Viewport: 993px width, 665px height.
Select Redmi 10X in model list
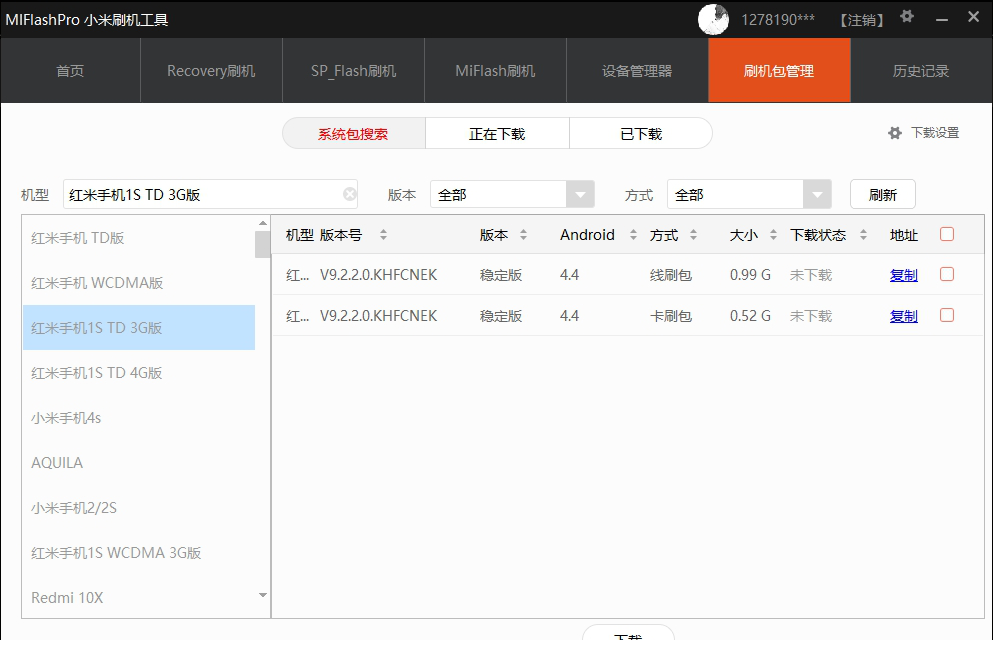[x=139, y=597]
